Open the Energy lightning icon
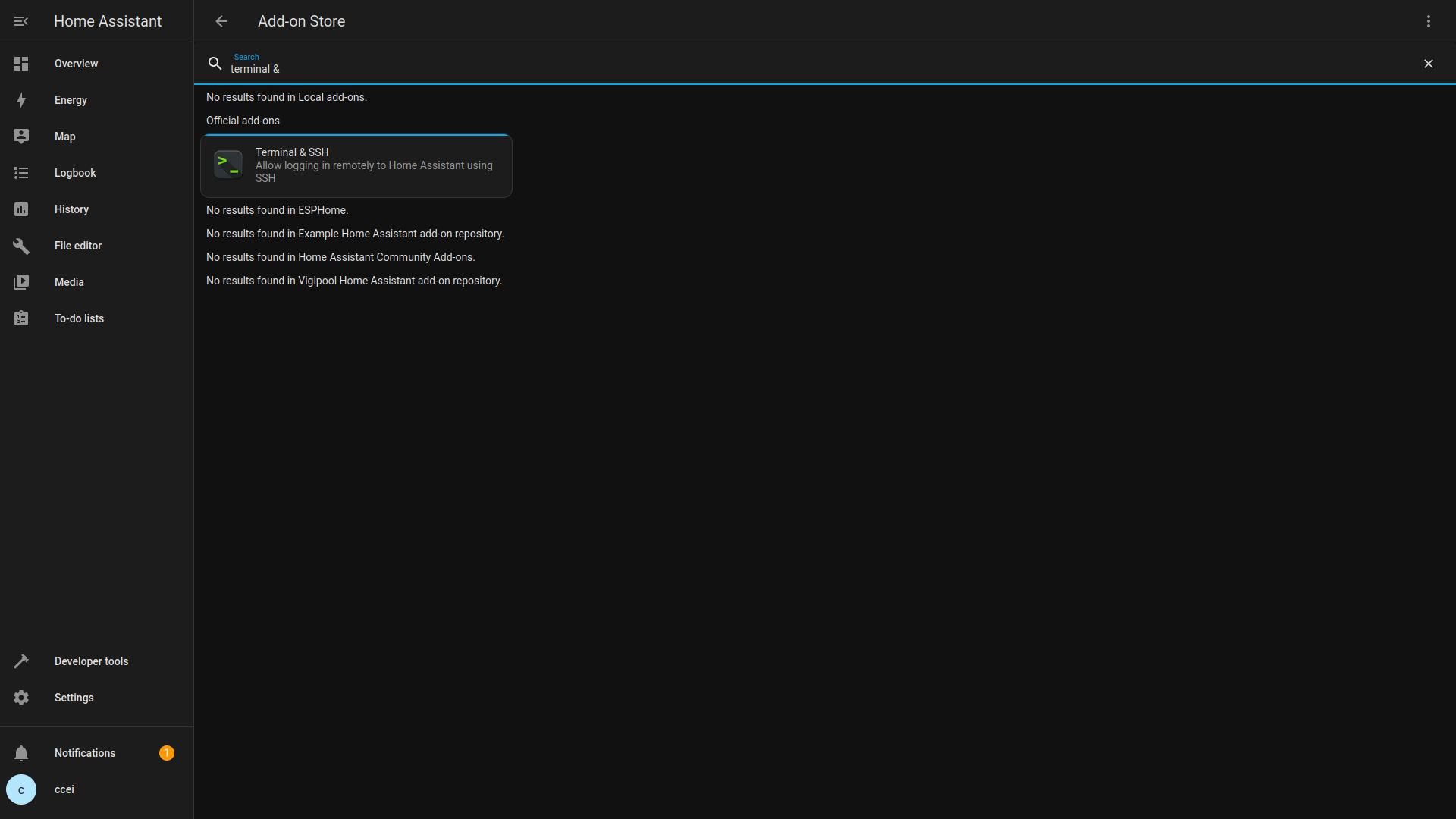The height and width of the screenshot is (819, 1456). coord(21,100)
